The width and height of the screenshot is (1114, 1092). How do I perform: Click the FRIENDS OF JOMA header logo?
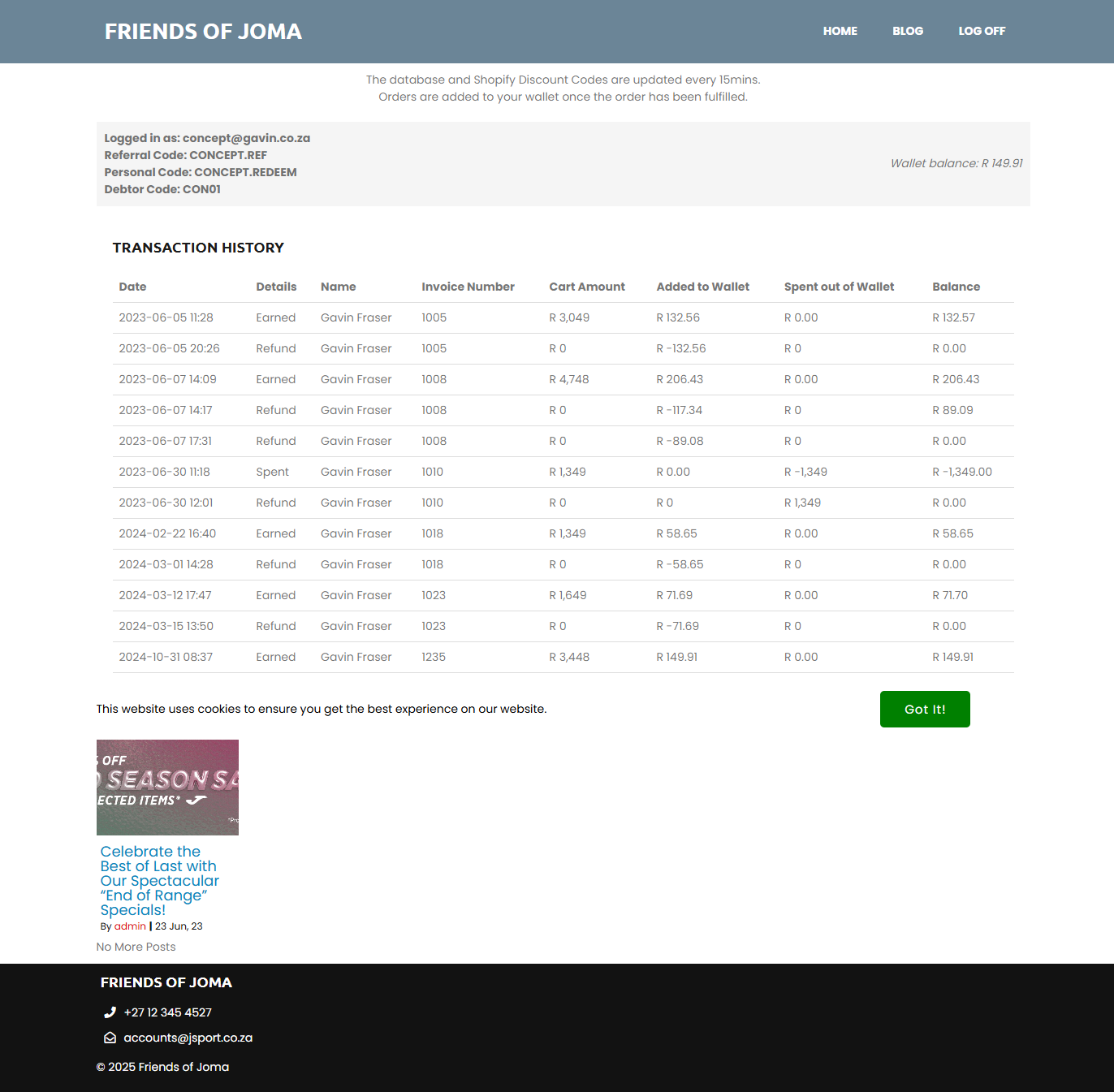(203, 32)
